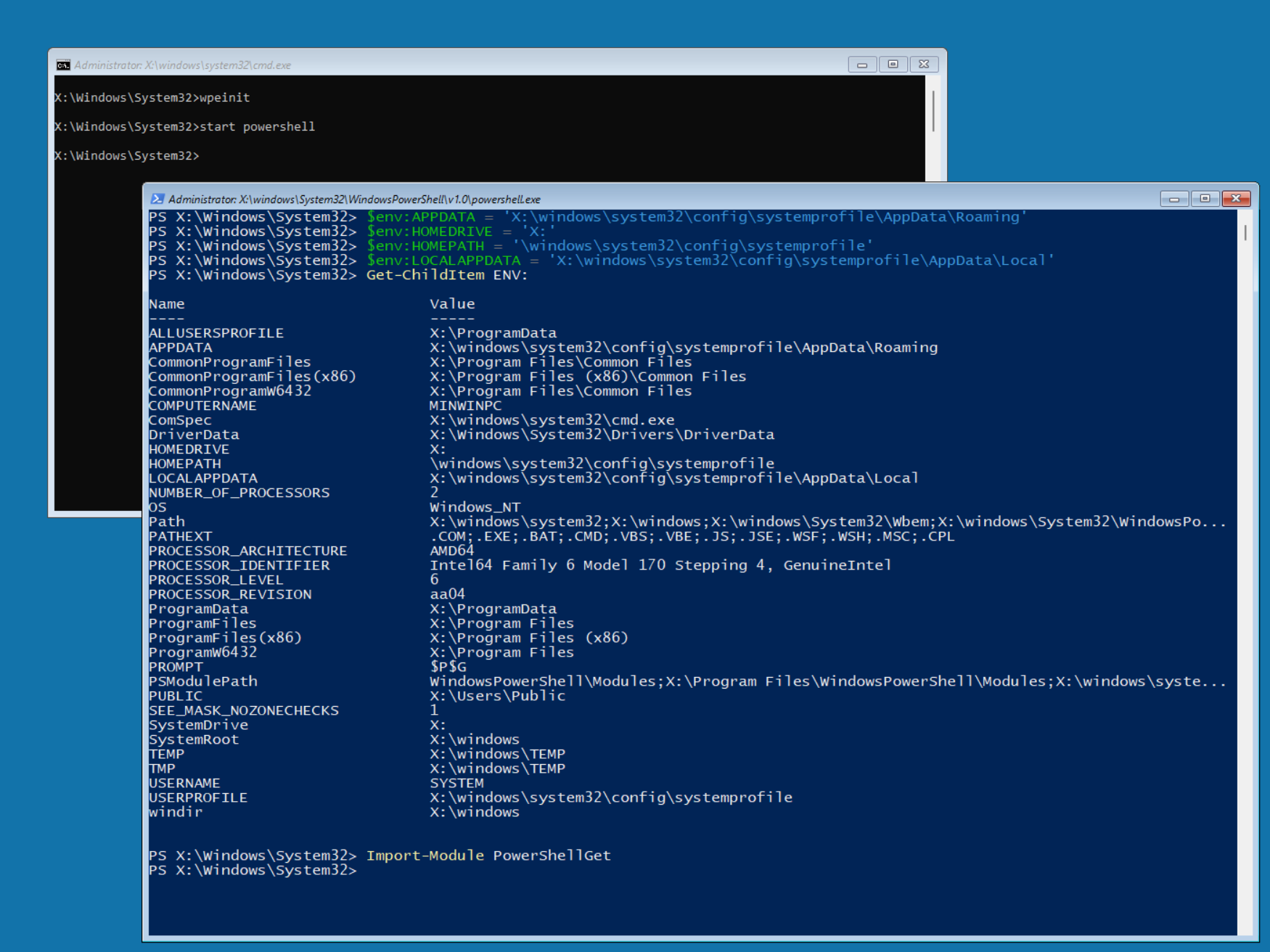Click the Value column header in output
Screen dimensions: 1270x952
tap(451, 304)
